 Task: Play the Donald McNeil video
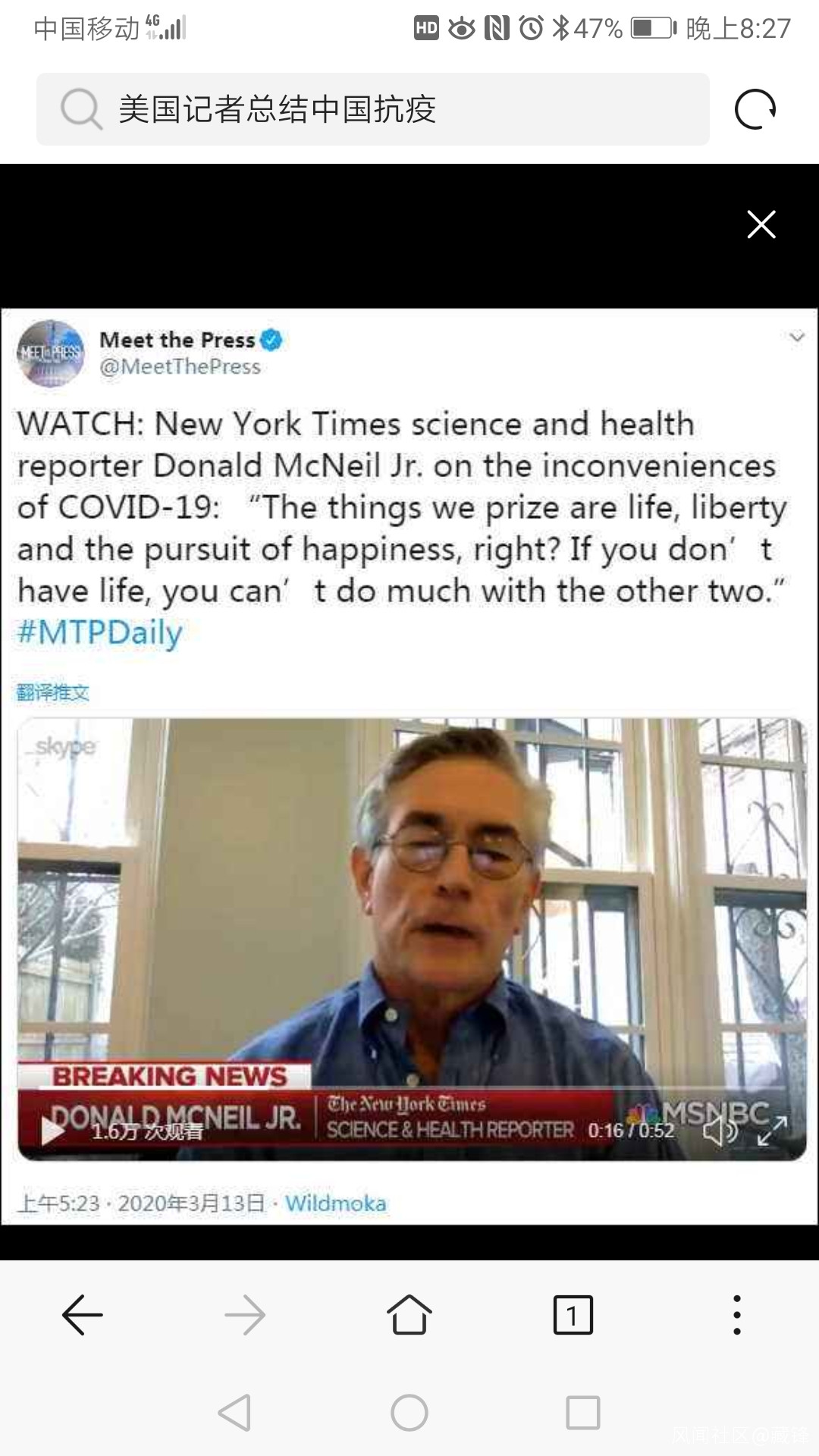click(53, 1131)
